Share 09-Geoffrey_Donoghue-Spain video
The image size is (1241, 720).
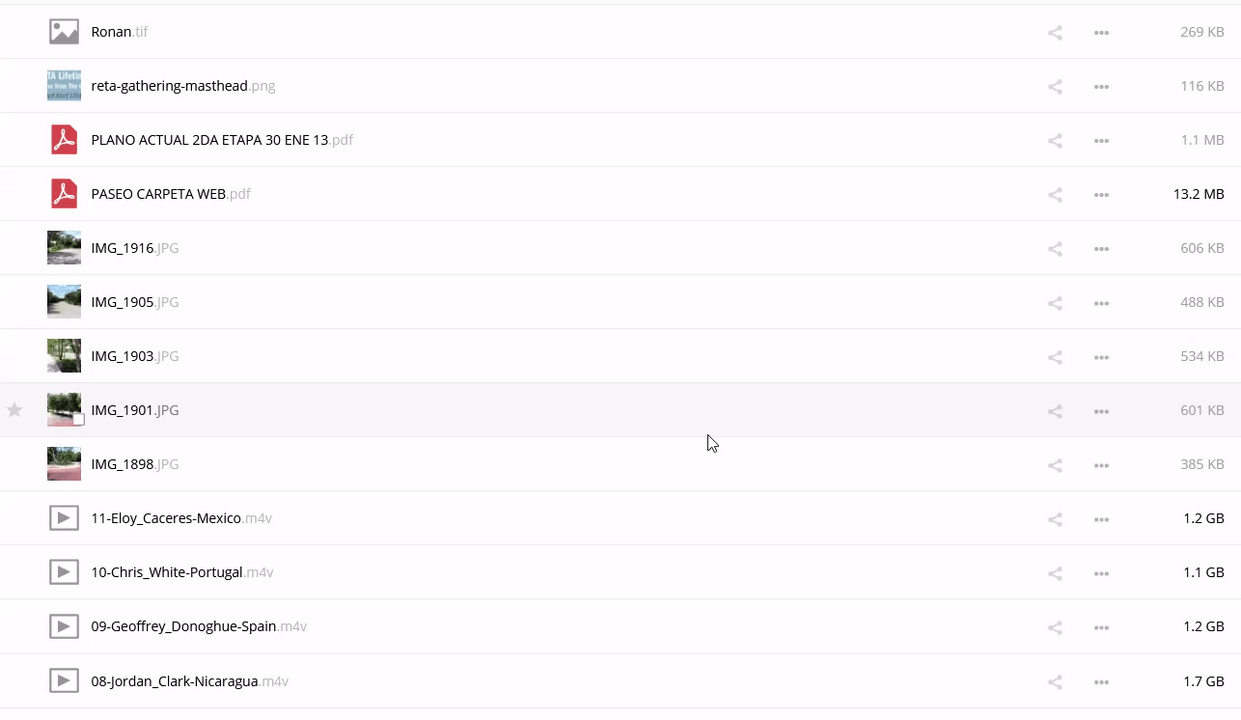point(1054,627)
